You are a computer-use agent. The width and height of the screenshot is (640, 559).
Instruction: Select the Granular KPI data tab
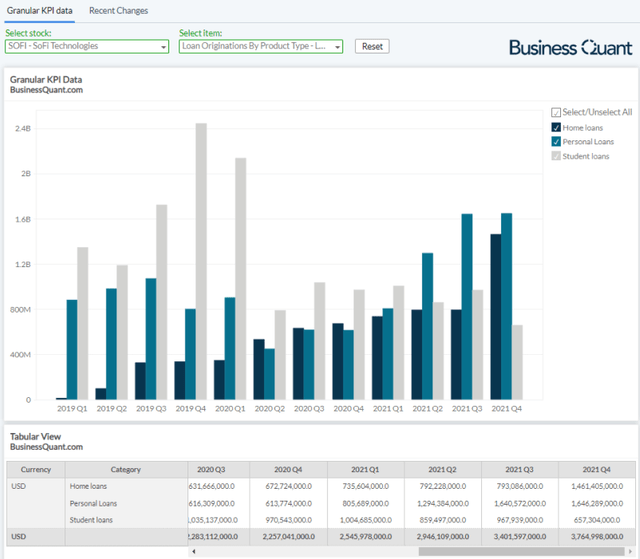tap(40, 11)
